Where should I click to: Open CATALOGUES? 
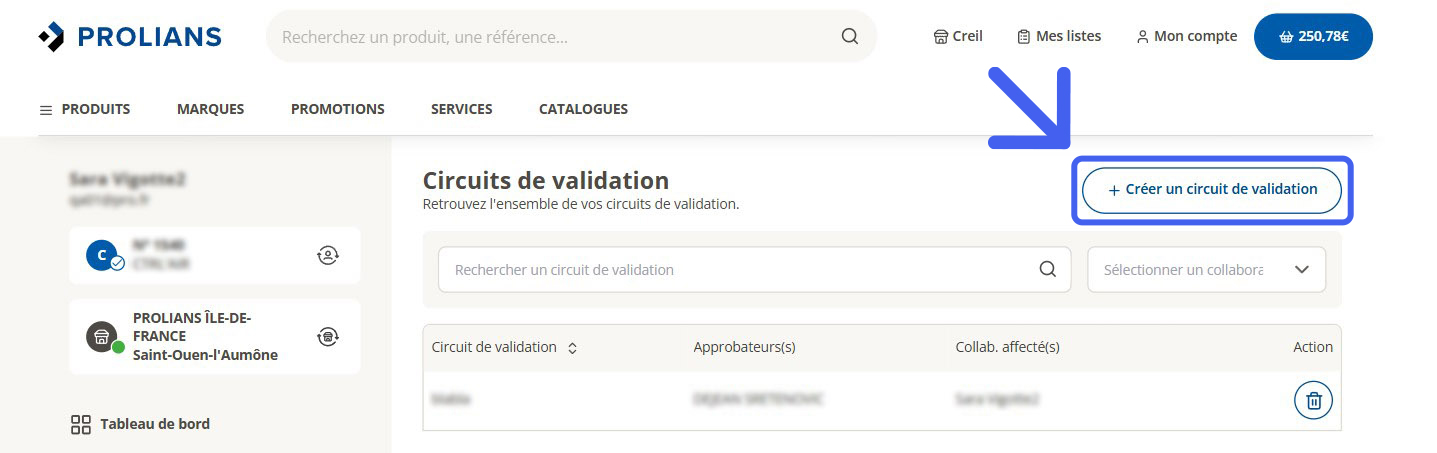pos(583,109)
